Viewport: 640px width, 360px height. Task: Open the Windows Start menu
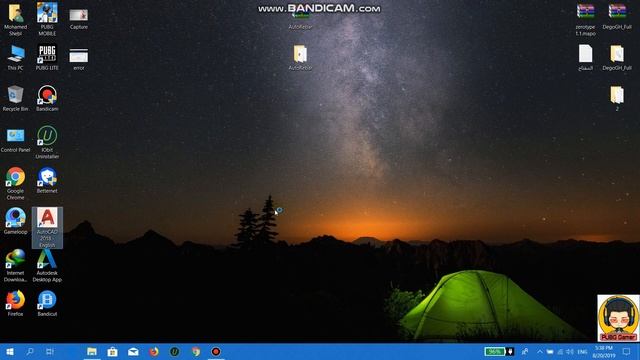pyautogui.click(x=10, y=351)
